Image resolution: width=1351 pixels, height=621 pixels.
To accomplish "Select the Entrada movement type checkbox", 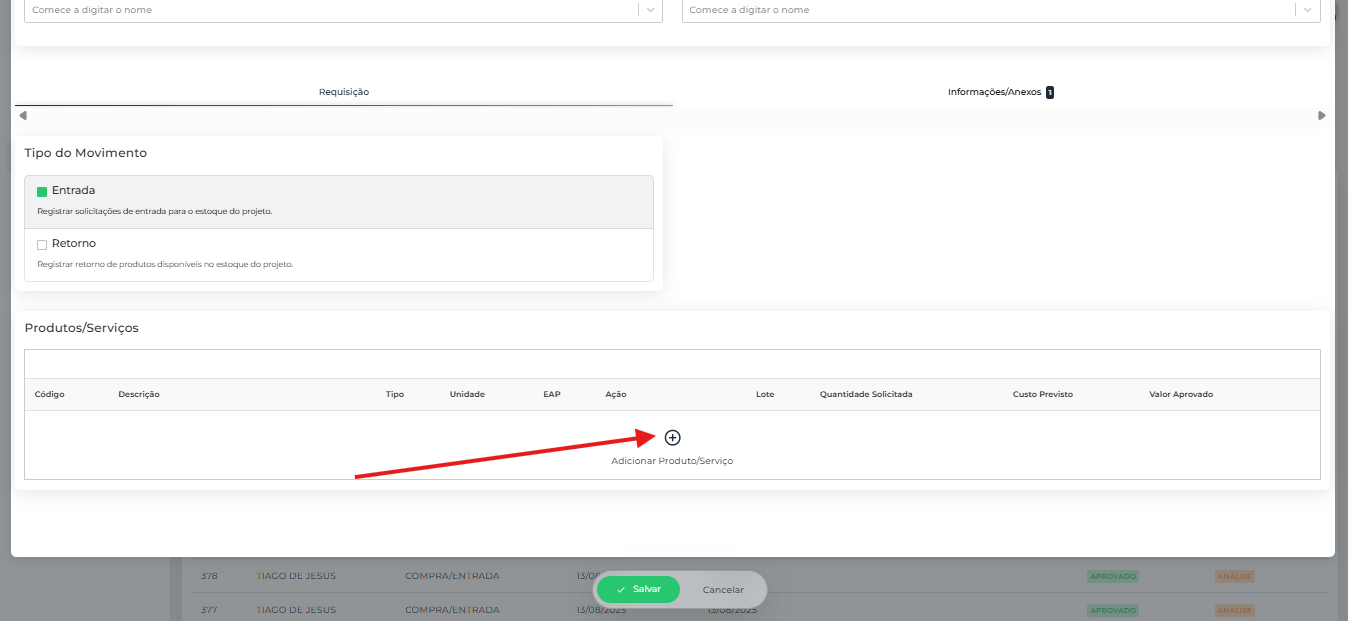I will coord(42,191).
